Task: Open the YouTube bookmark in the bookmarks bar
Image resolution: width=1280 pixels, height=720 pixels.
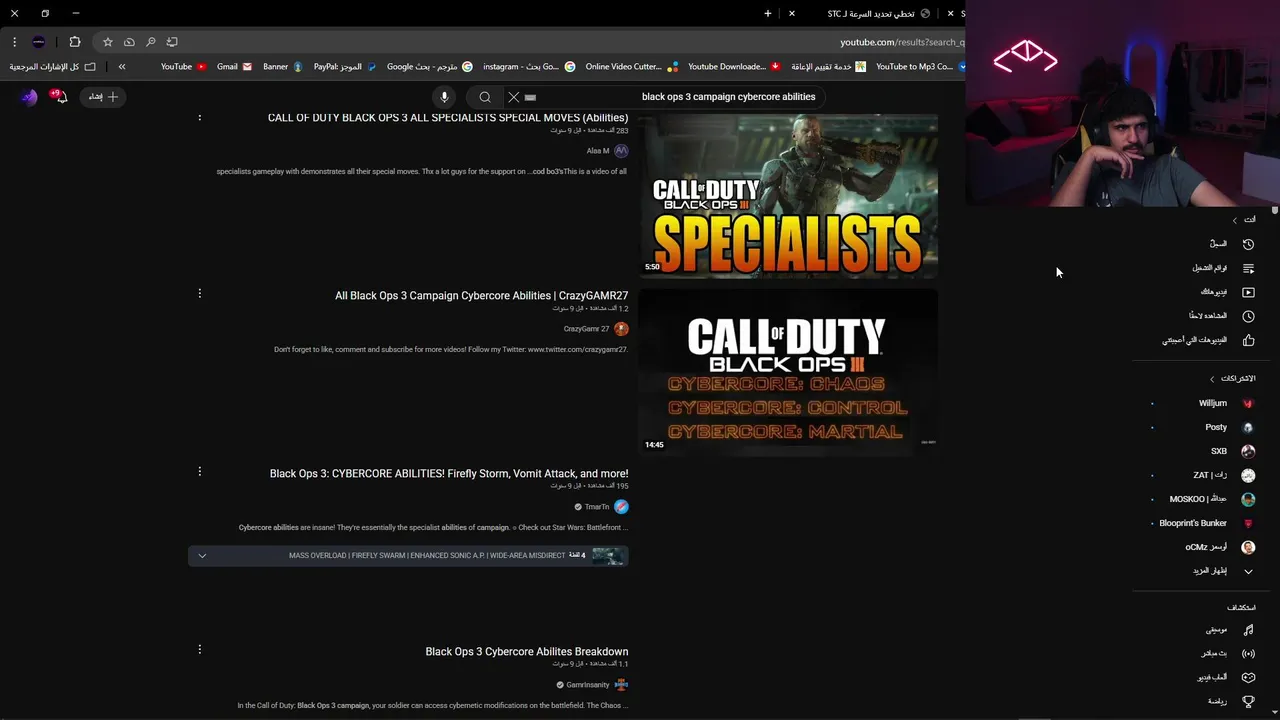Action: tap(183, 67)
